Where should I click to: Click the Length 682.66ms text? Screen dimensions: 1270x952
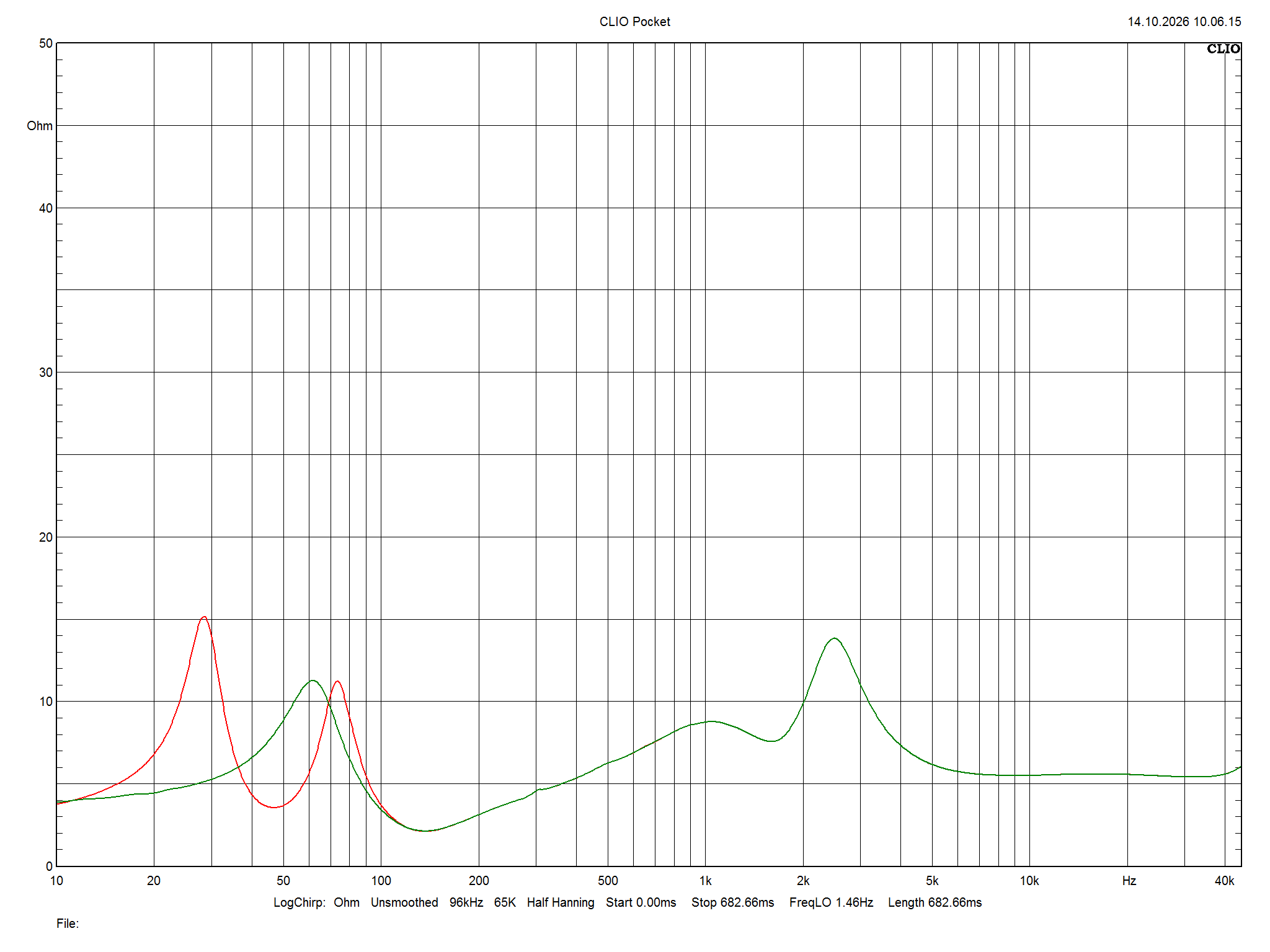[935, 902]
